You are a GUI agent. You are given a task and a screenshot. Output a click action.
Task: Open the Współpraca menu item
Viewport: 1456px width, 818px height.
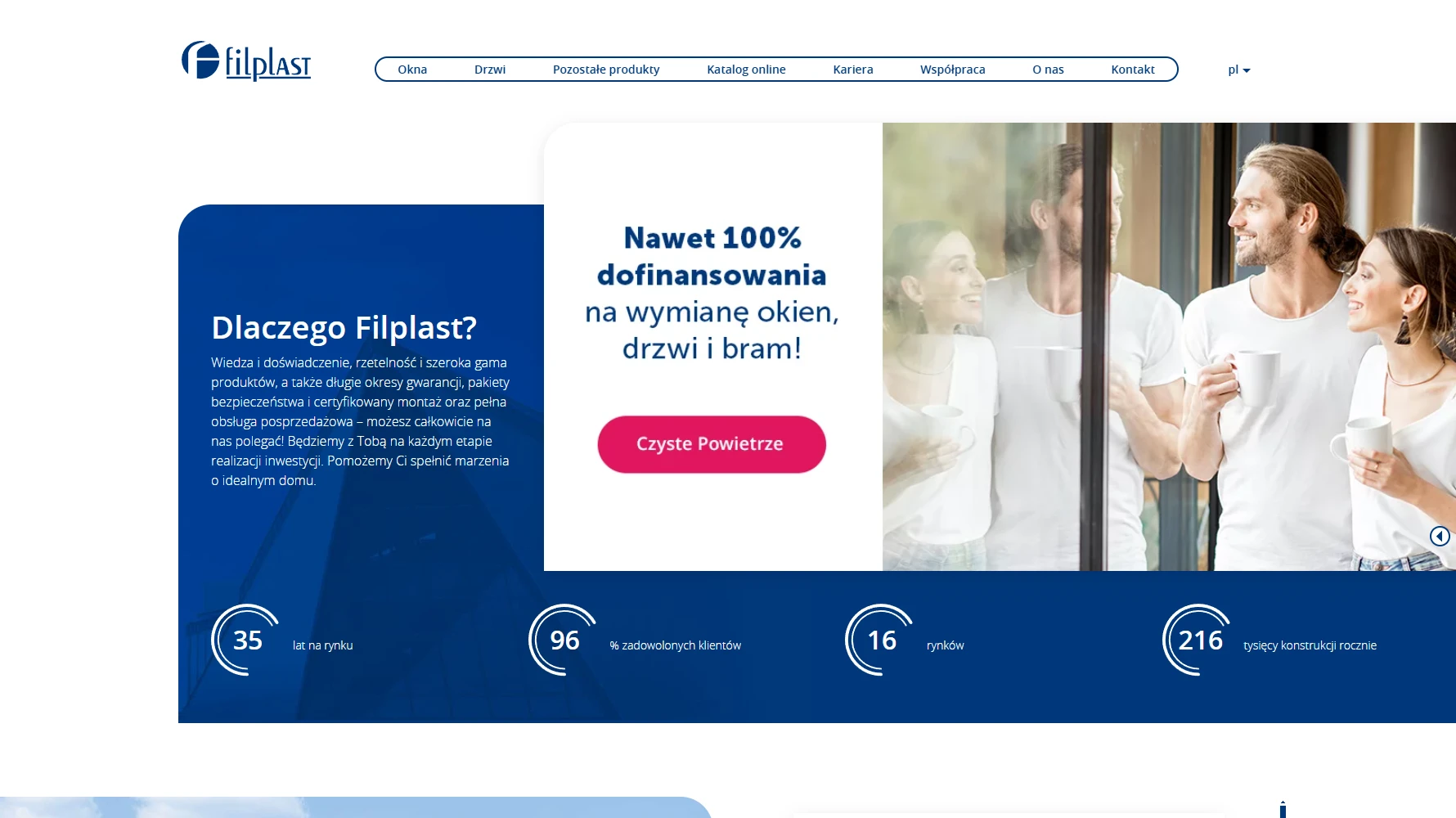click(952, 70)
